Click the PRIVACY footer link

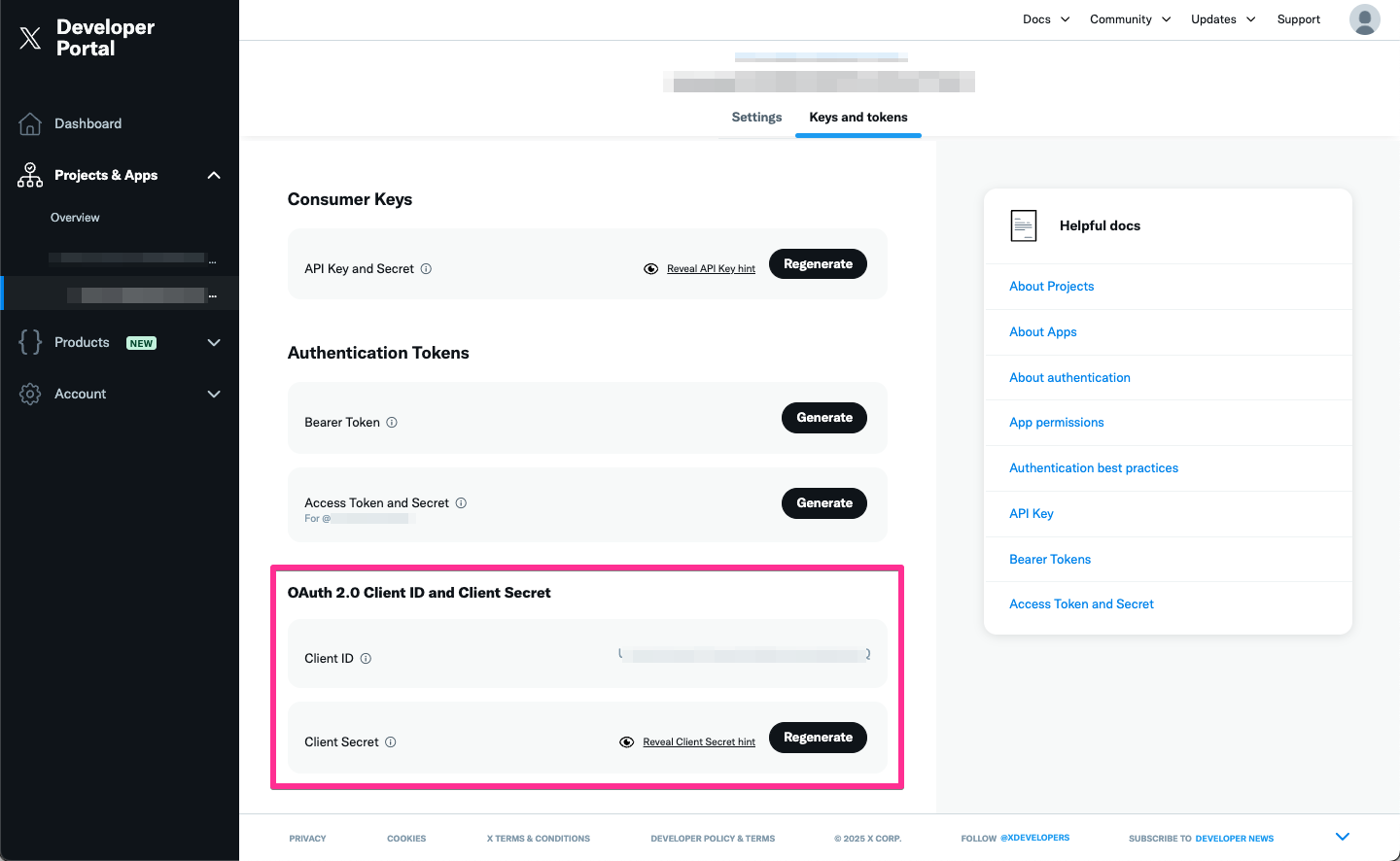point(307,839)
